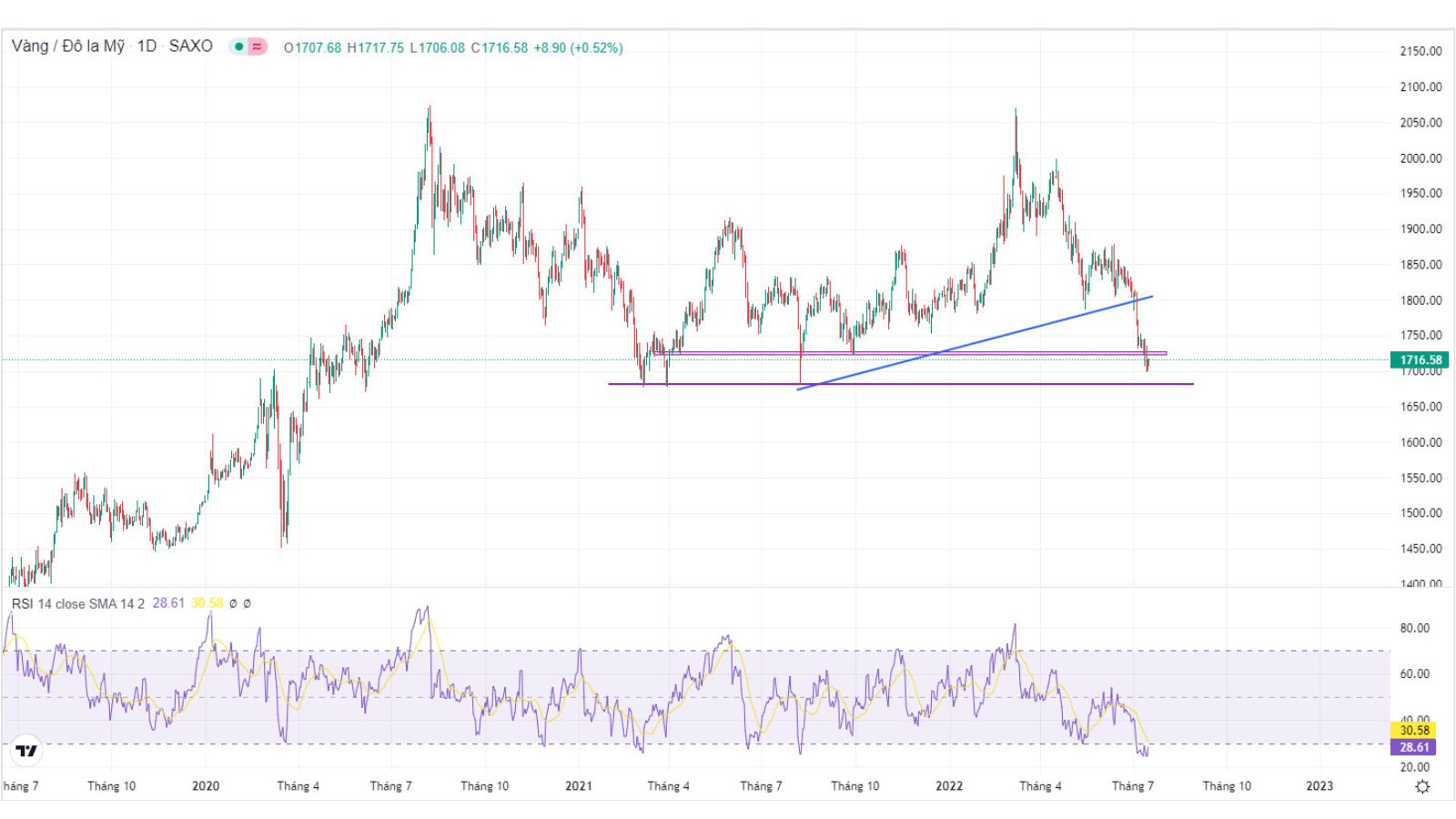The height and width of the screenshot is (819, 1456).
Task: Click the pink approximate-data indicator icon
Action: click(258, 46)
